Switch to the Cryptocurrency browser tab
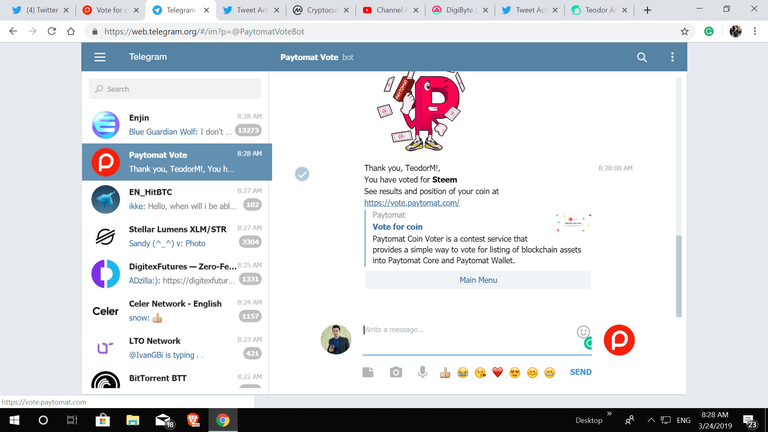The width and height of the screenshot is (768, 432). click(x=321, y=10)
